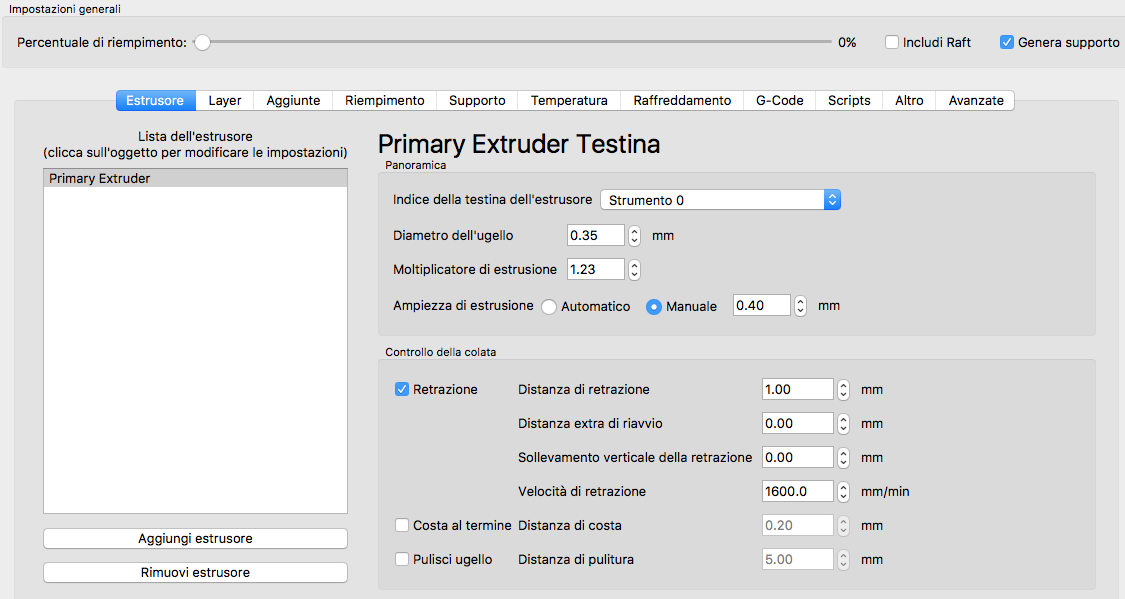
Task: Toggle the Includi Raft checkbox
Action: click(892, 43)
